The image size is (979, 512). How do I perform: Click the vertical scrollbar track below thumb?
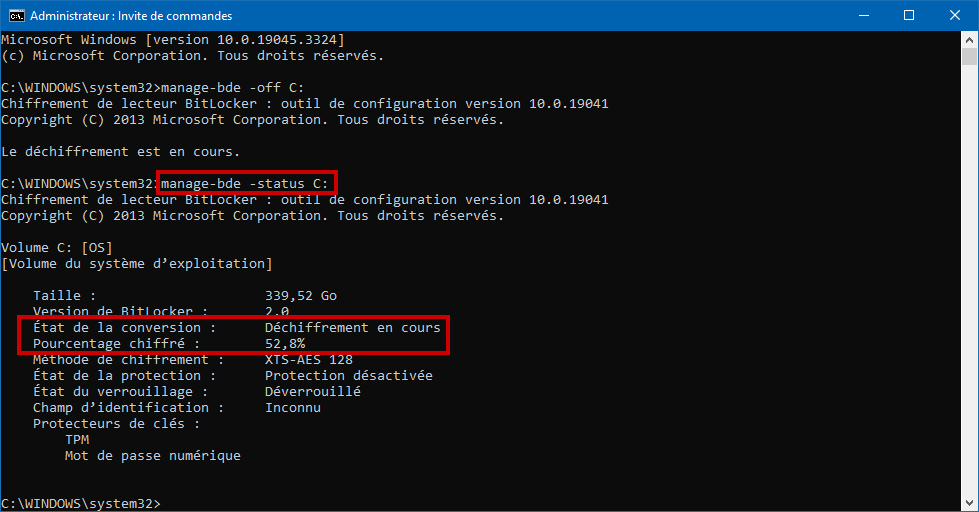(969, 281)
